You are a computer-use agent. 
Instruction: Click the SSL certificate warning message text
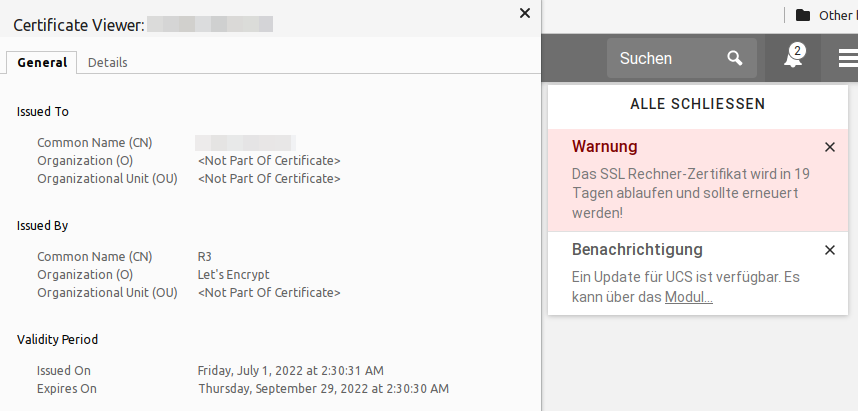[x=690, y=193]
